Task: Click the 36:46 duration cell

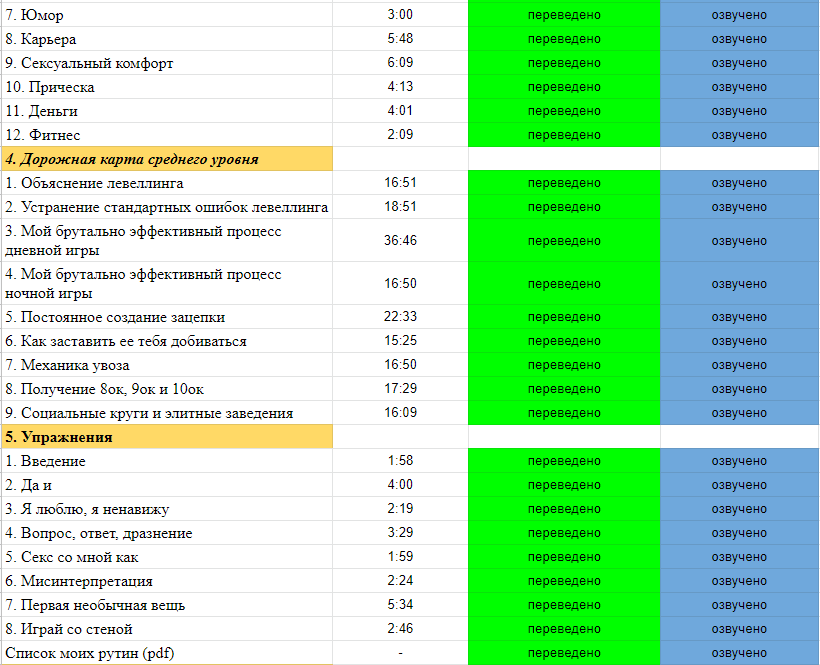Action: pos(400,241)
